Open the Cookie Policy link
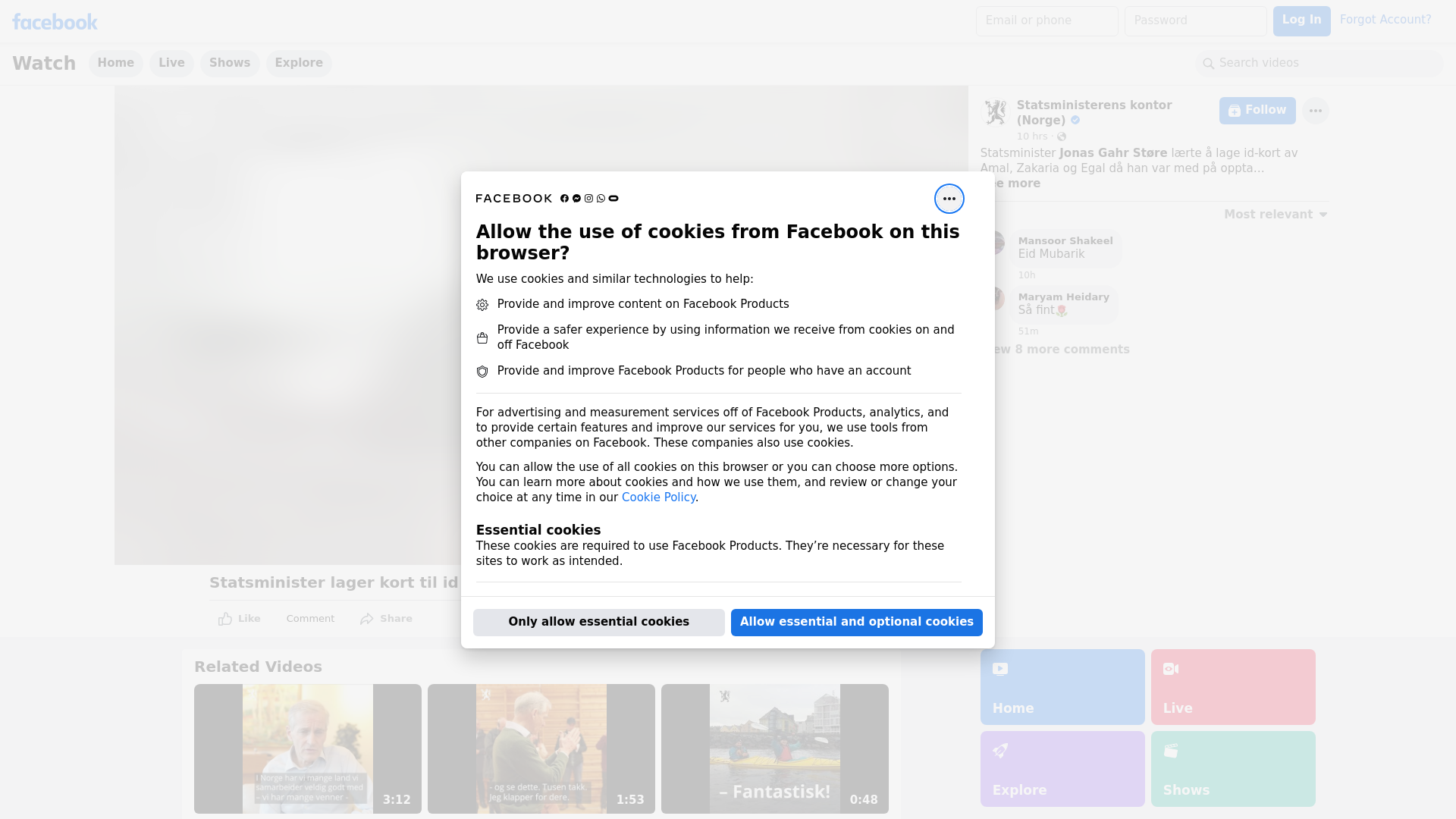 658,497
